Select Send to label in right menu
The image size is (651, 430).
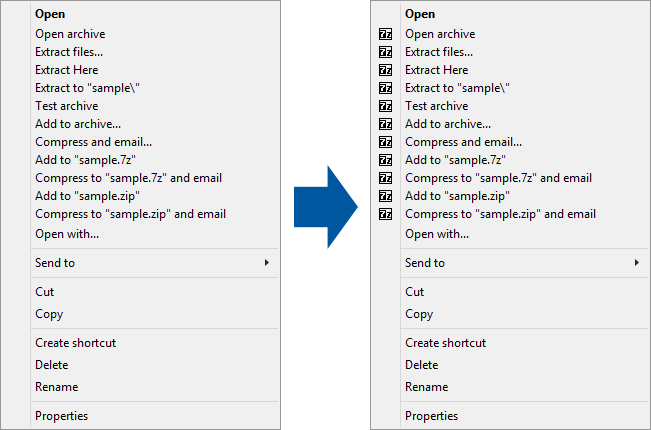tap(425, 263)
